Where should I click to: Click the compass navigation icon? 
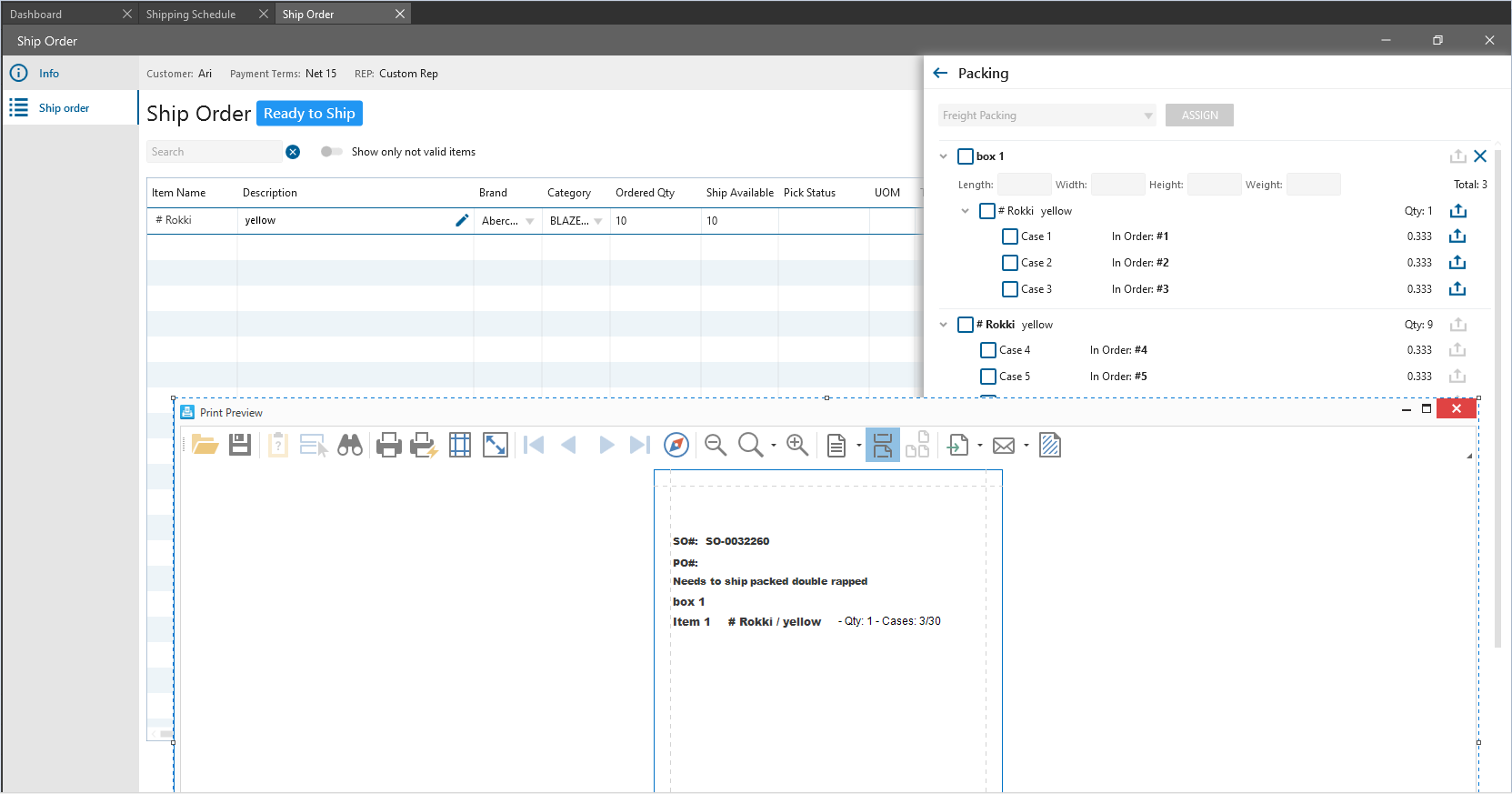tap(676, 445)
